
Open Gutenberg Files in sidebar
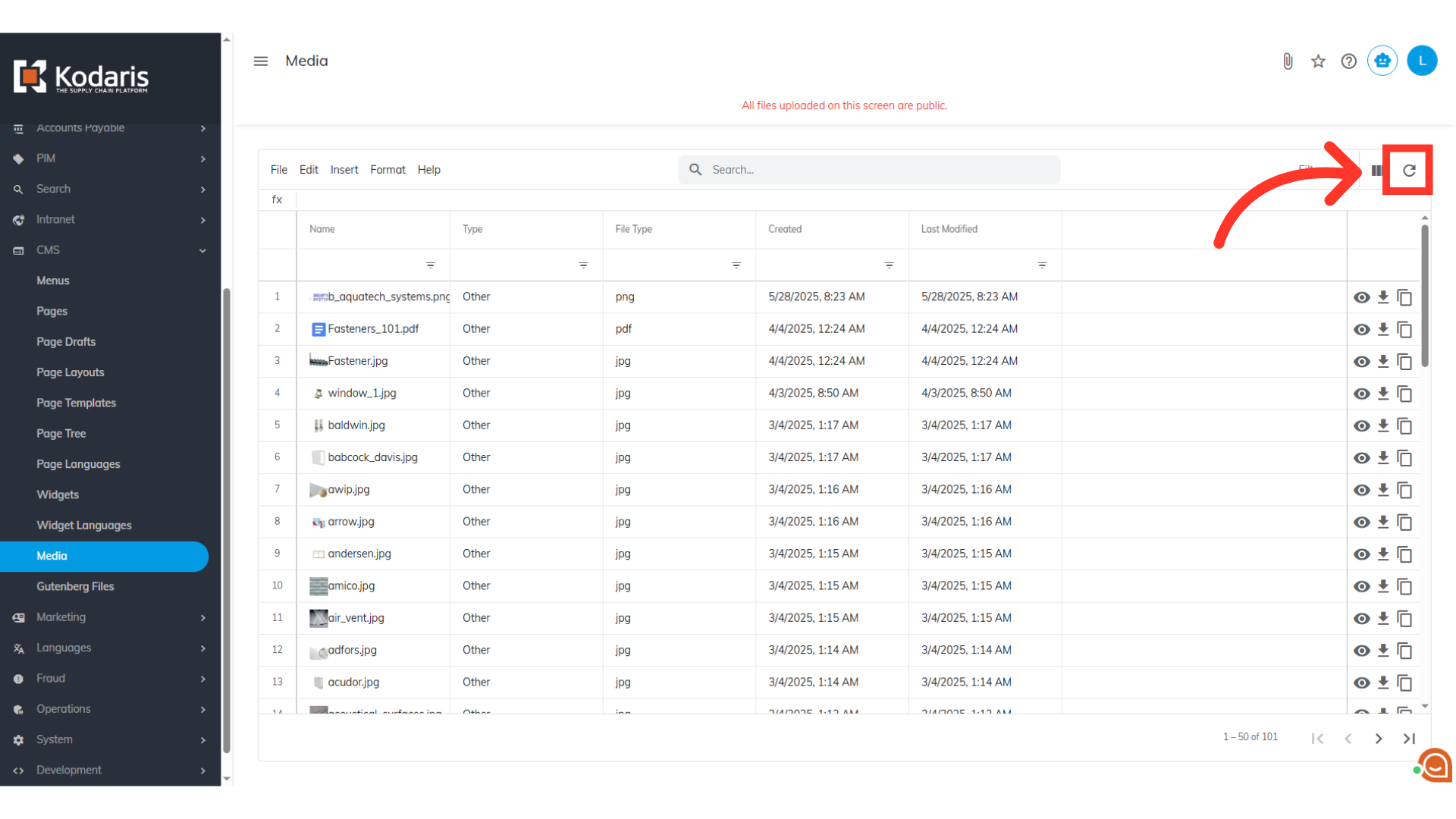pyautogui.click(x=75, y=586)
